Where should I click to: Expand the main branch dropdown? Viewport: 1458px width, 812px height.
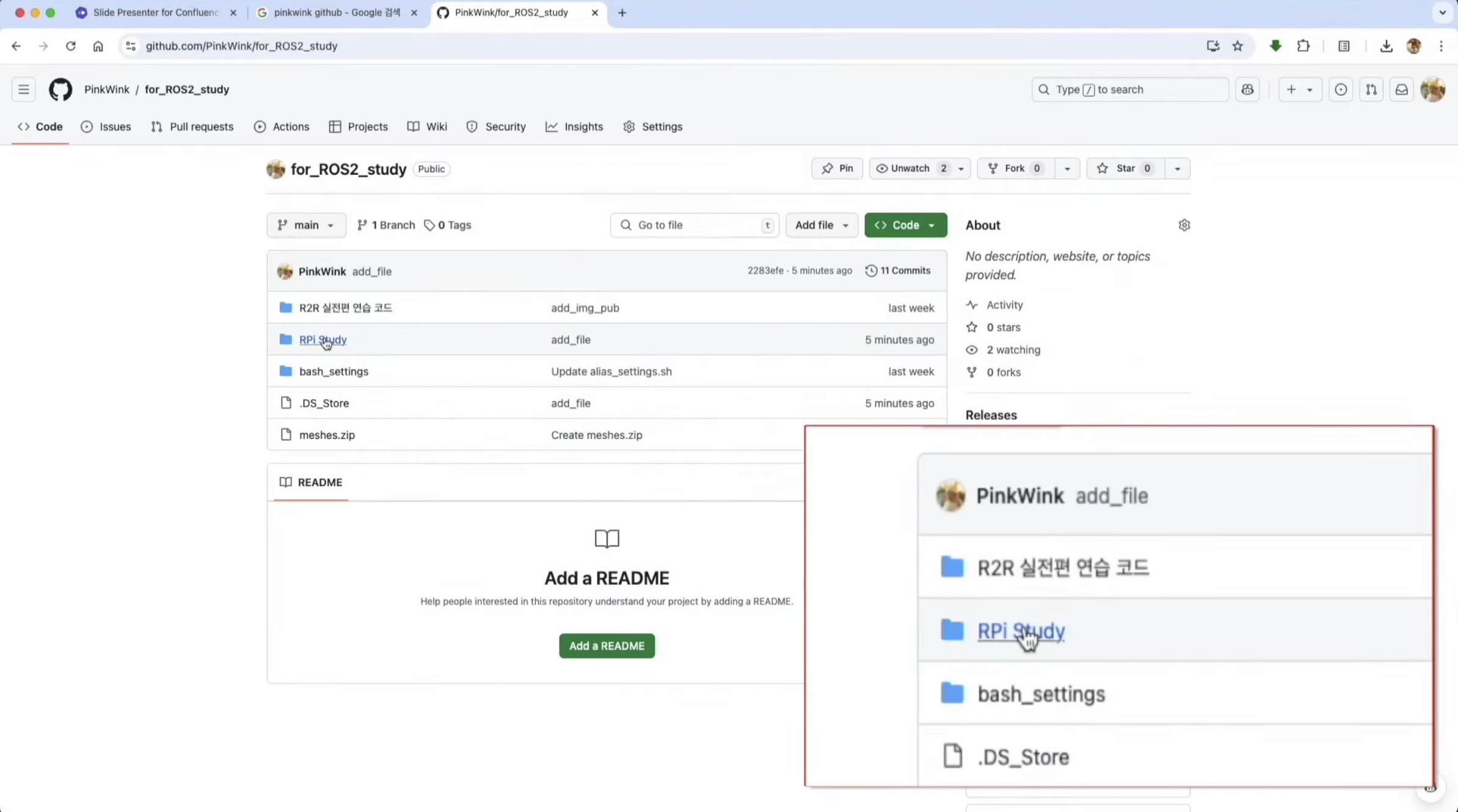(306, 225)
